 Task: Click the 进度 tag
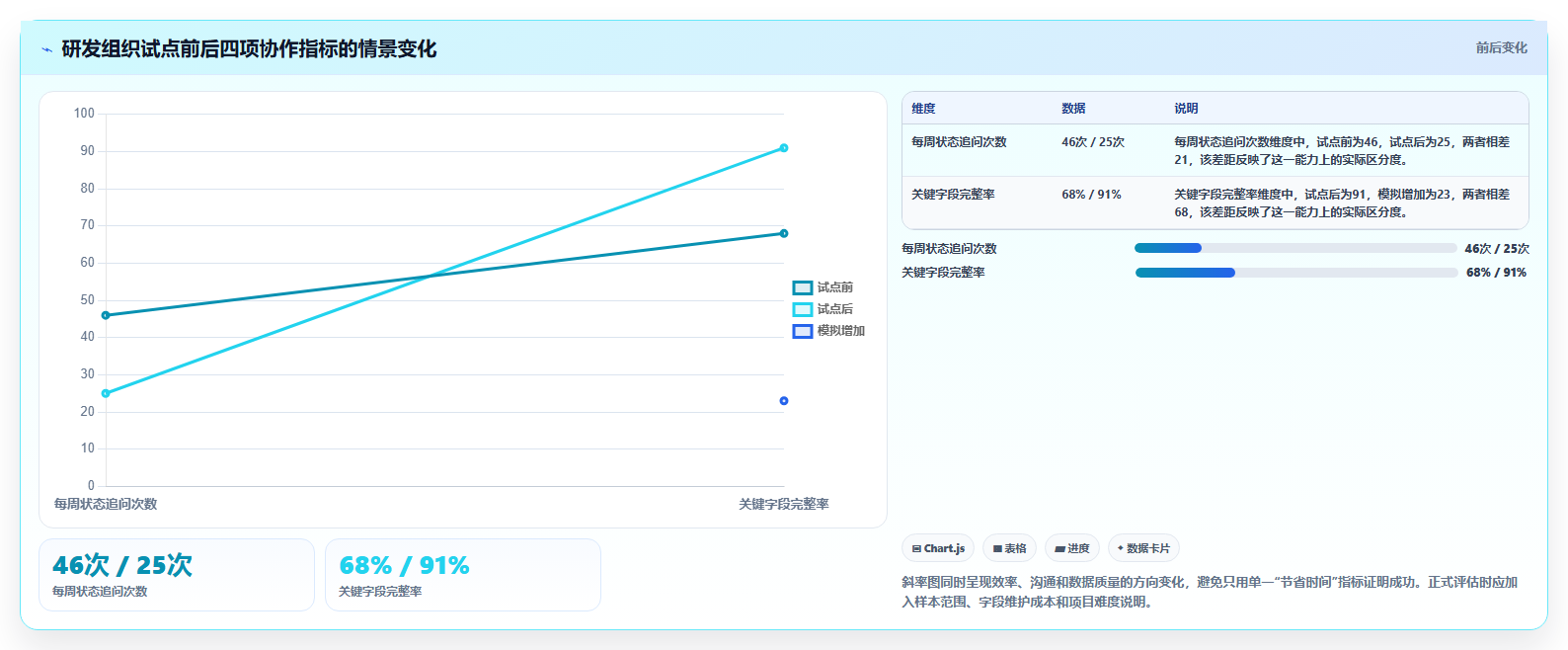pyautogui.click(x=1071, y=548)
